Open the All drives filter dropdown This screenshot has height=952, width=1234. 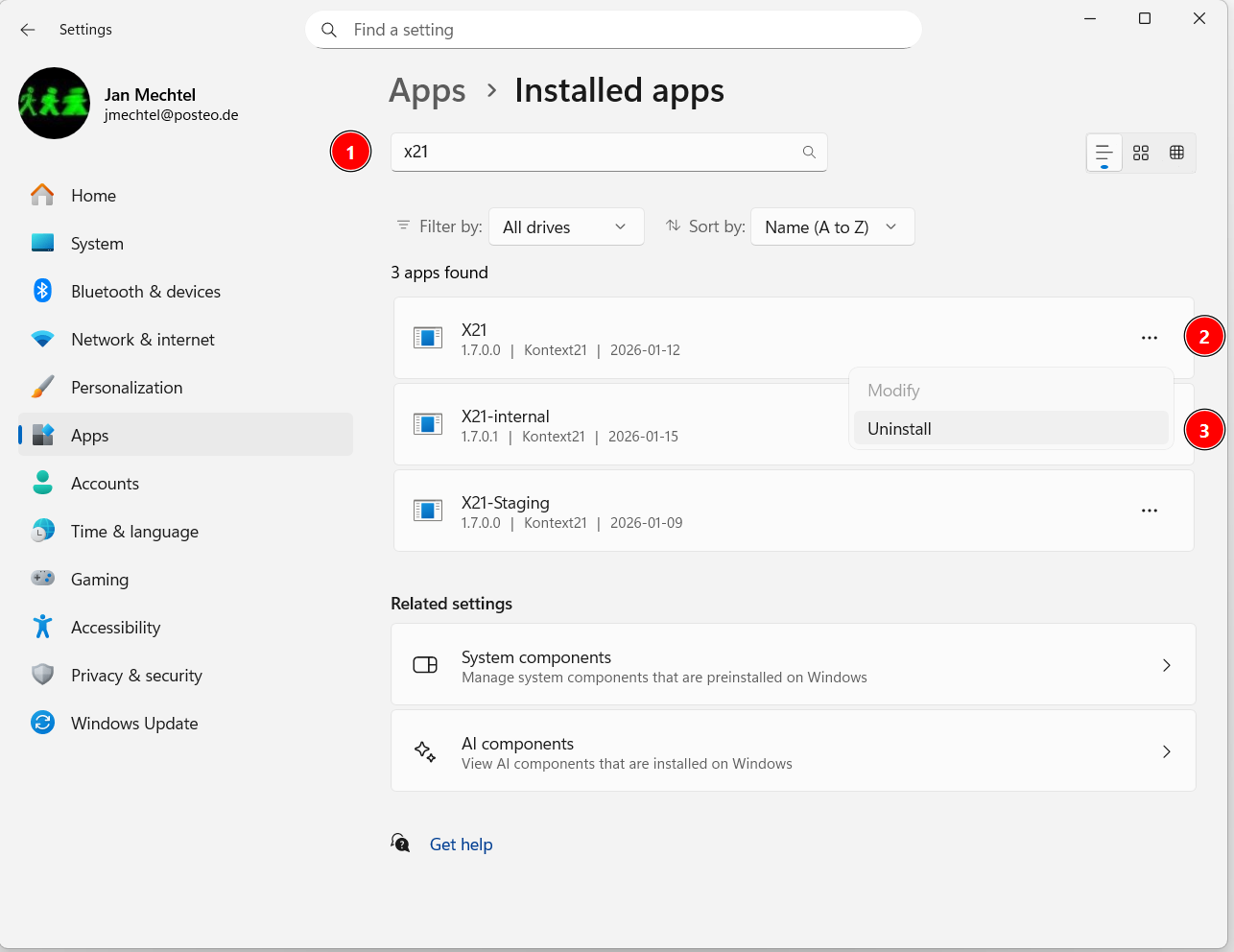[x=565, y=227]
